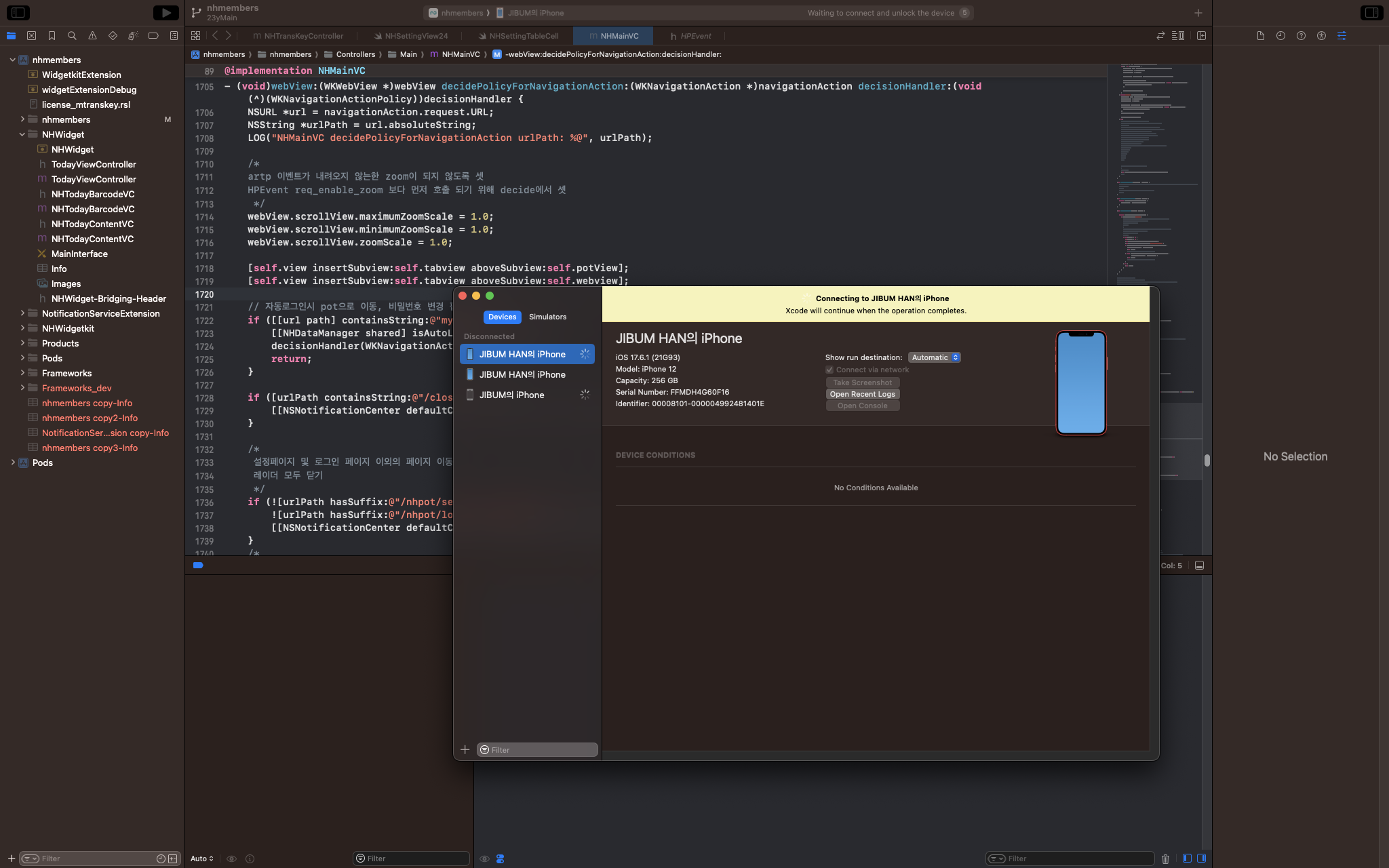Open the Find navigator magnifier icon
This screenshot has width=1389, height=868.
pos(72,36)
